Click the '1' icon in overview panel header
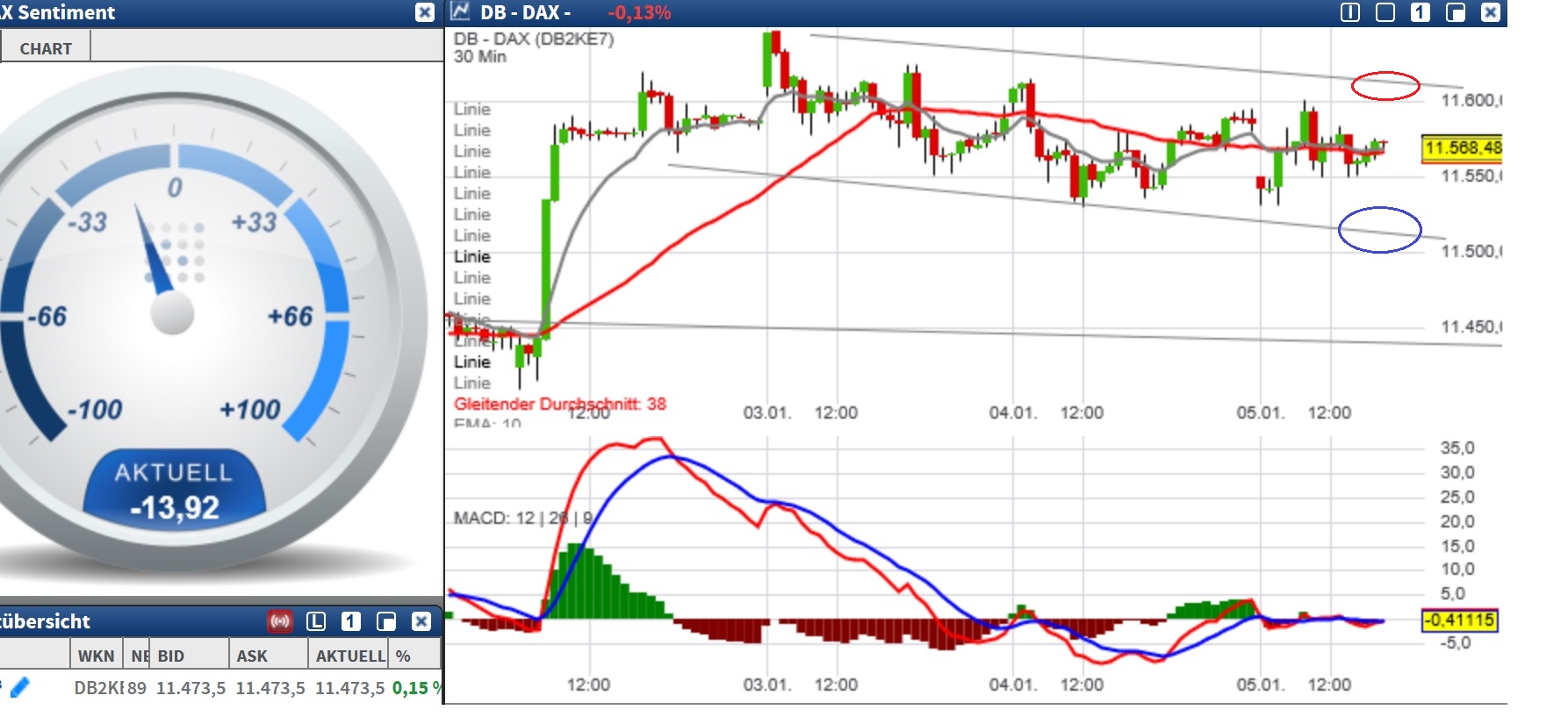The height and width of the screenshot is (717, 1568). click(x=351, y=621)
